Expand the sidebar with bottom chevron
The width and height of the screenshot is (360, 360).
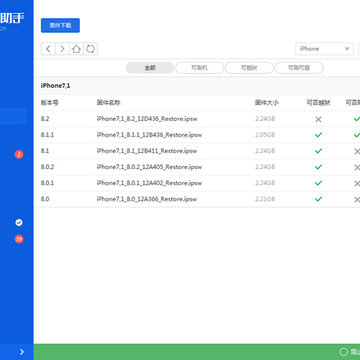point(22,352)
